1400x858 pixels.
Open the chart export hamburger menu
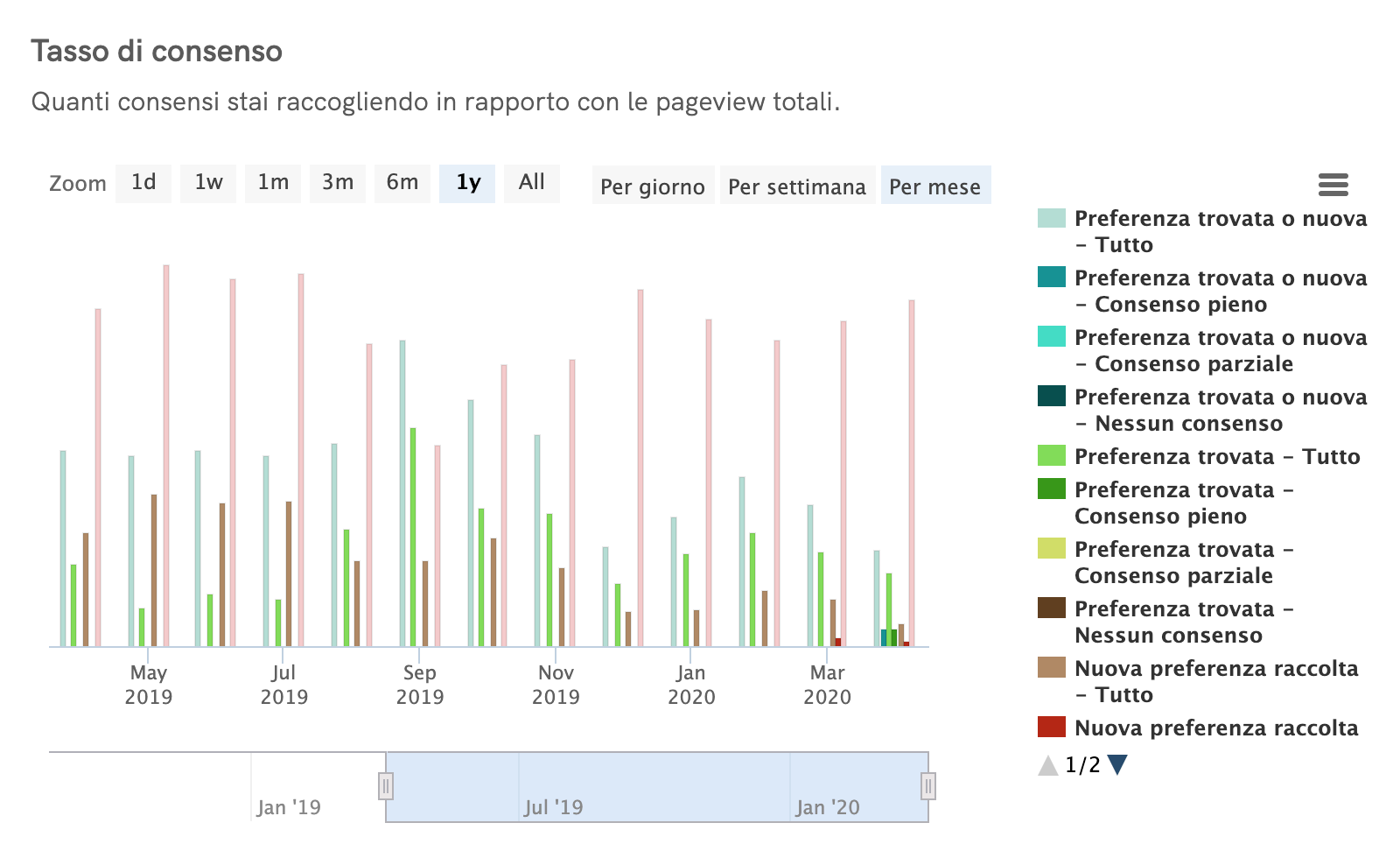[1333, 186]
